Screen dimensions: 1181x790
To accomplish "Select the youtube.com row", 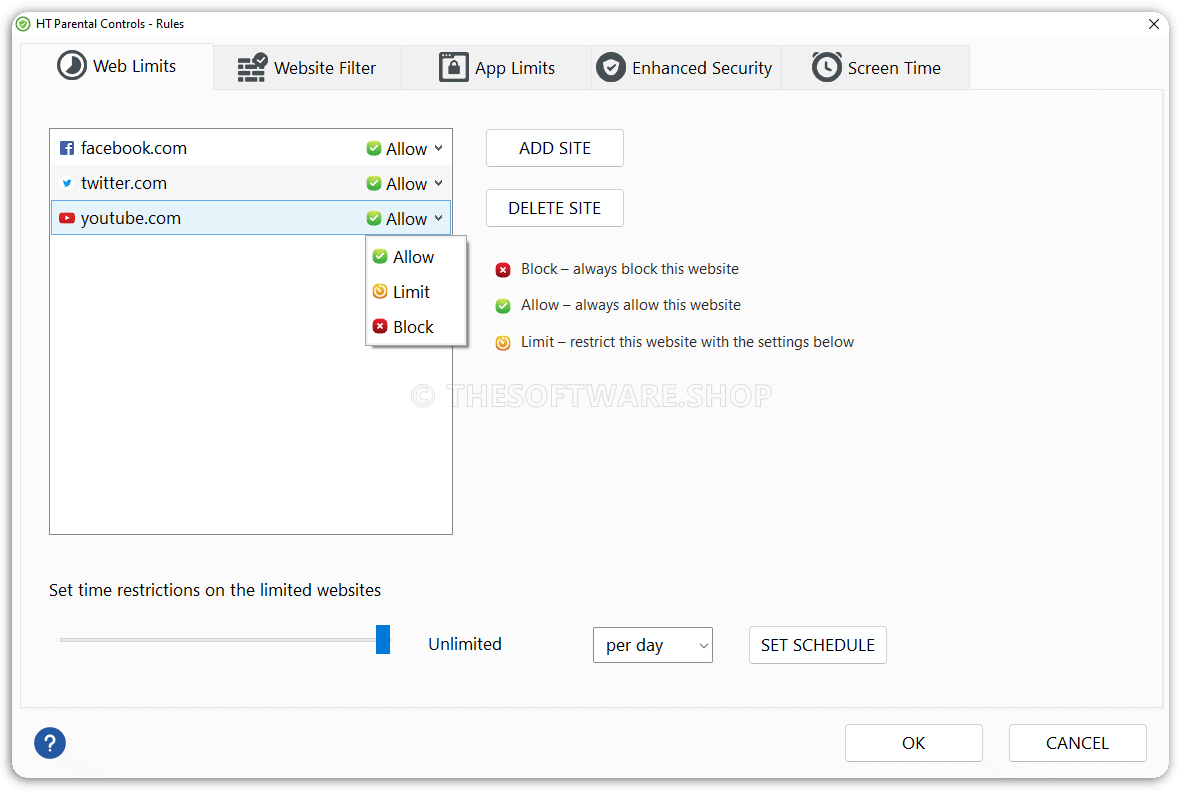I will click(x=251, y=218).
